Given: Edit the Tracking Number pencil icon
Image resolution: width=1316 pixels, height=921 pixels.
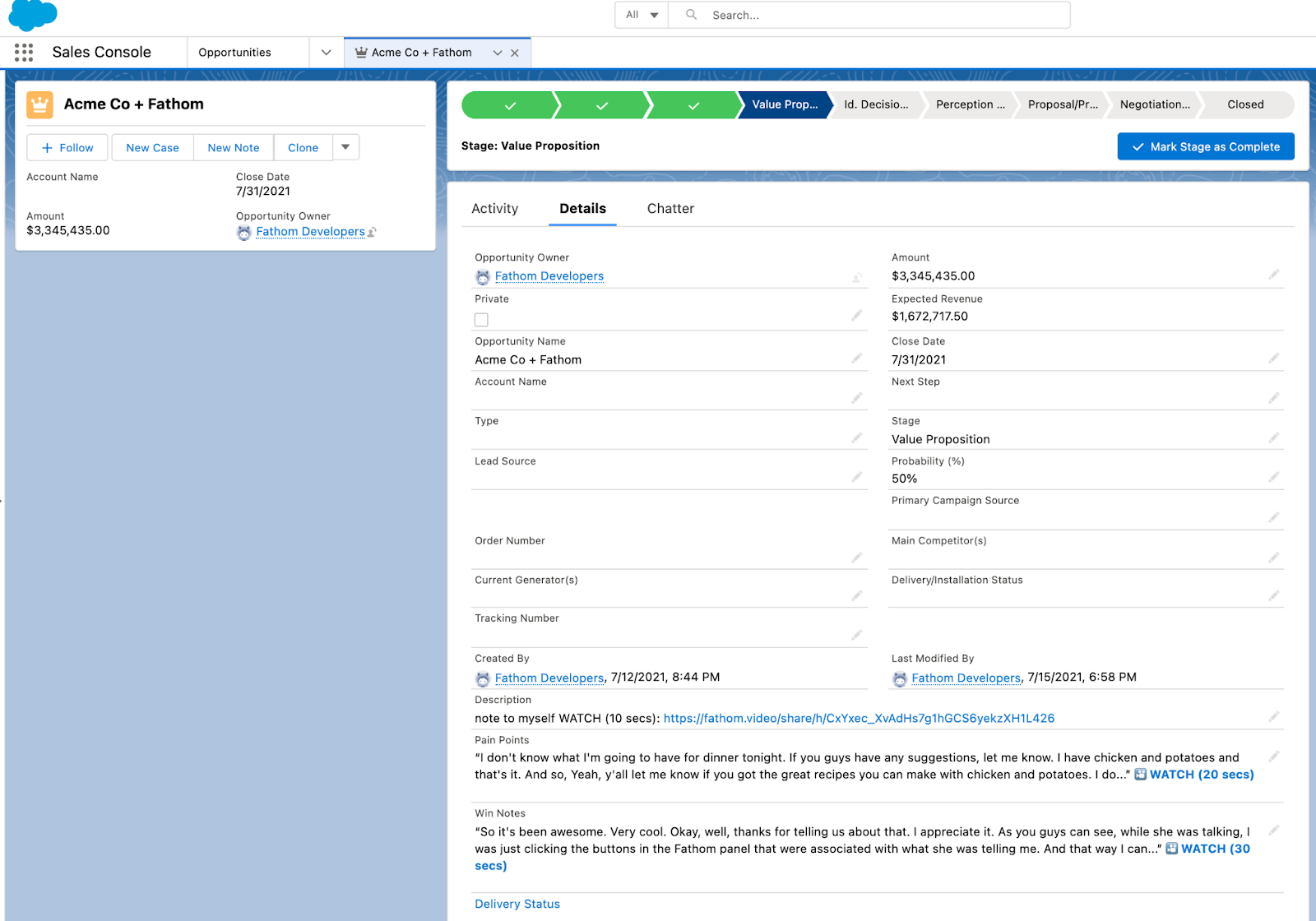Looking at the screenshot, I should pos(856,636).
